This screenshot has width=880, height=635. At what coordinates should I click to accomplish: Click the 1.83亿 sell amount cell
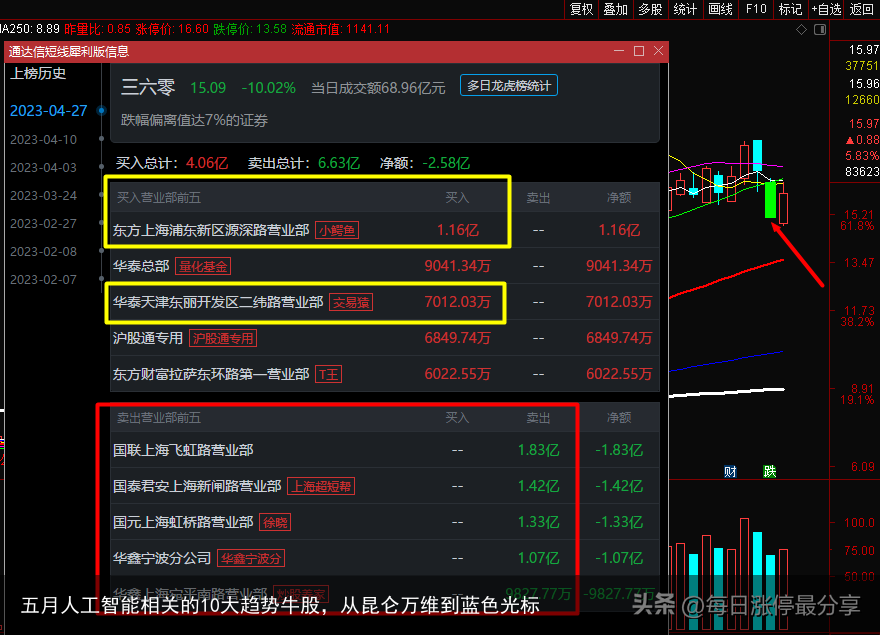[538, 450]
